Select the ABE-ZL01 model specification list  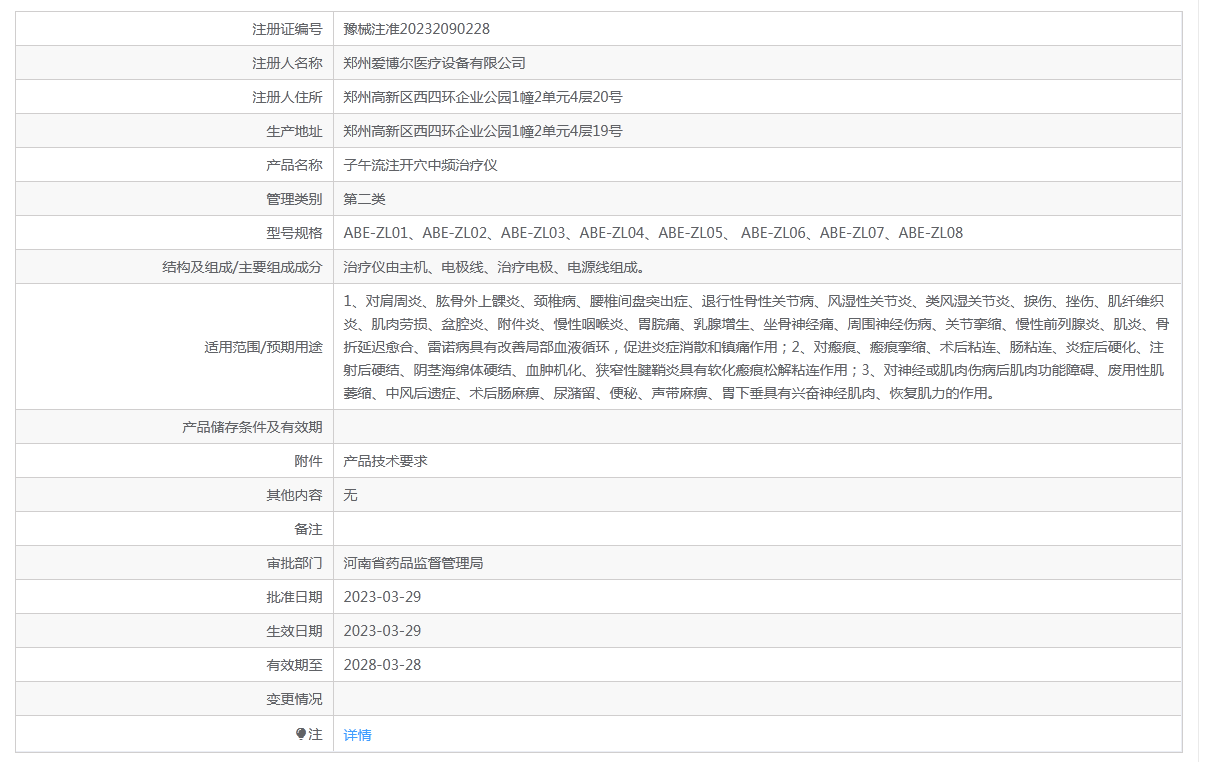coord(653,233)
